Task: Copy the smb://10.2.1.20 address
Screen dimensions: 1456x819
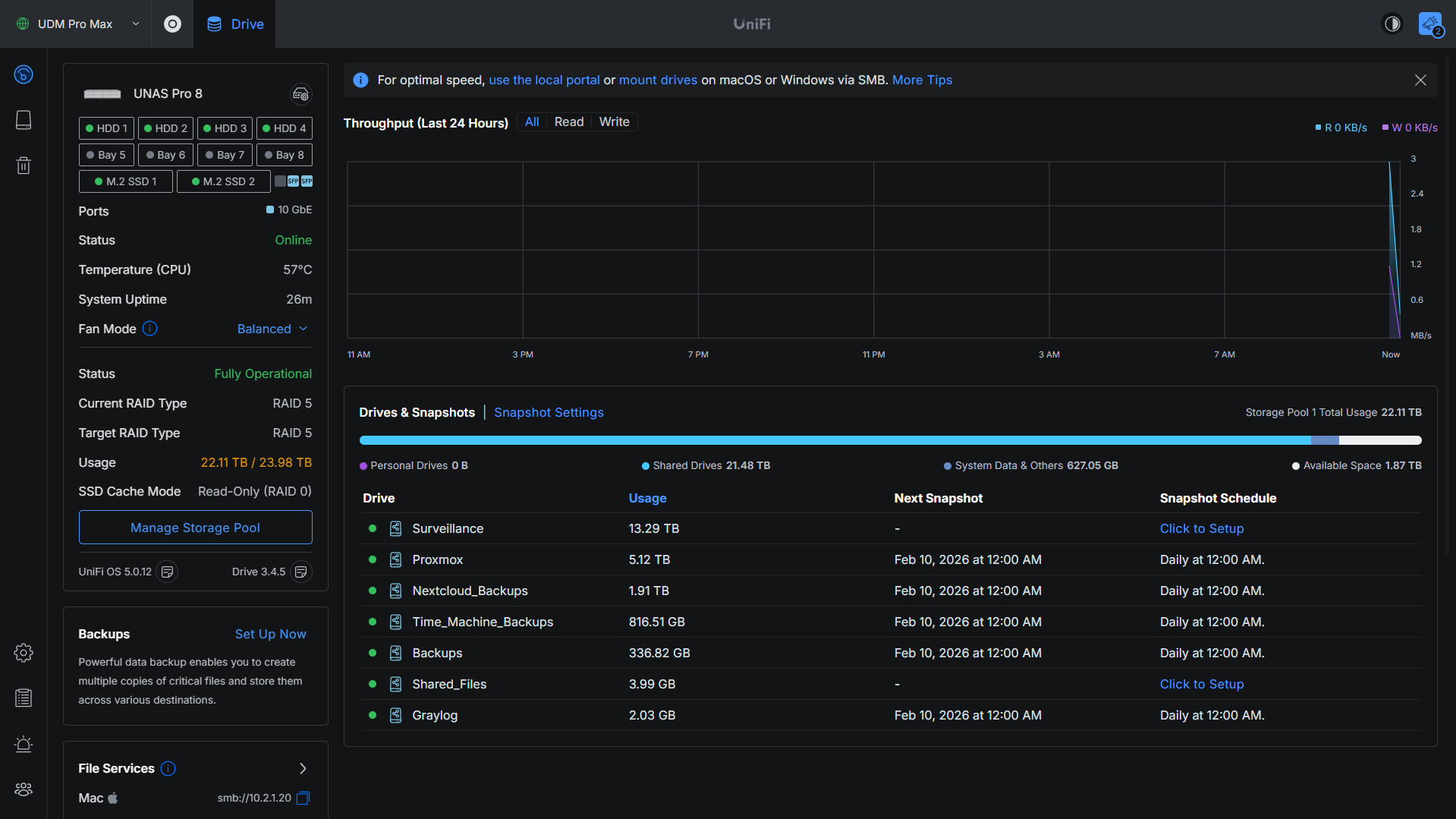Action: click(303, 798)
